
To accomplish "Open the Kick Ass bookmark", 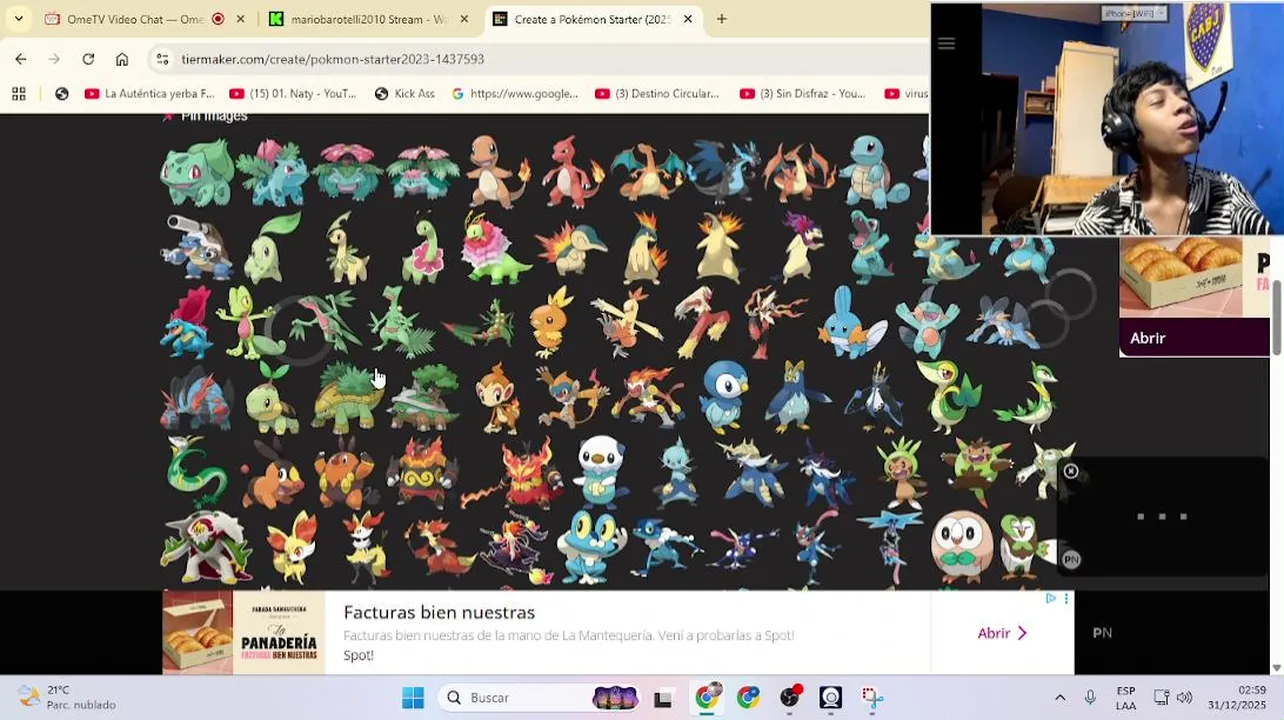I will click(x=404, y=93).
